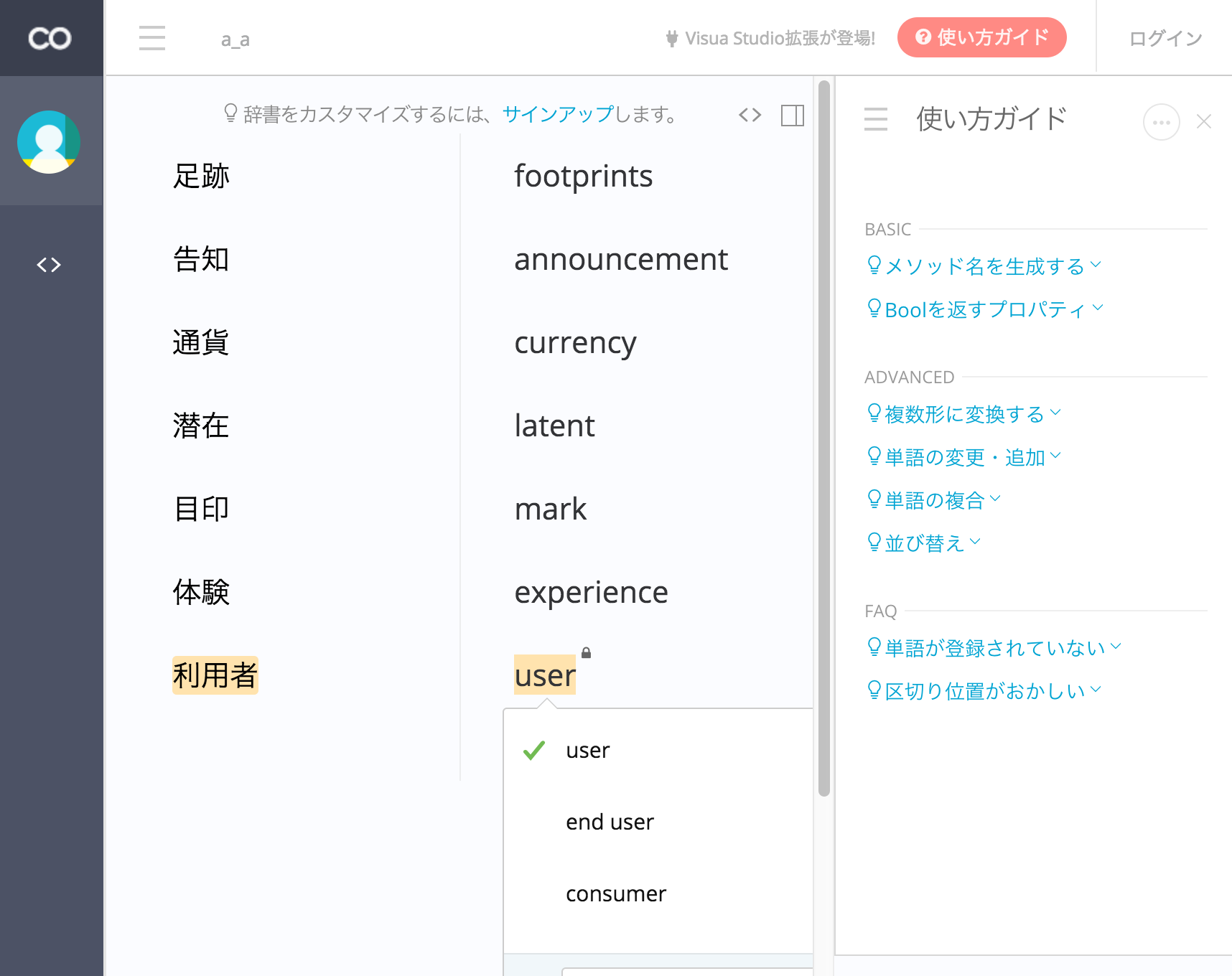This screenshot has height=976, width=1232.
Task: Expand the 複数形に変換する topic
Action: coord(964,414)
